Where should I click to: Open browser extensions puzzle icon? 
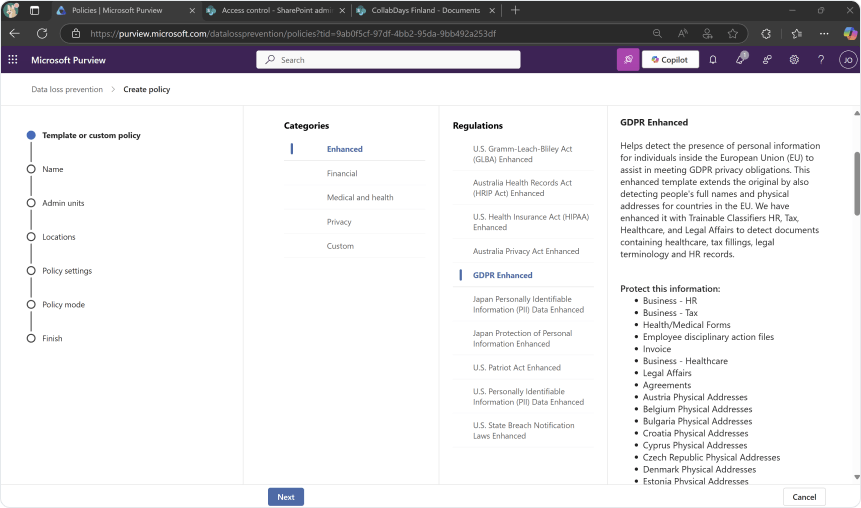(x=766, y=34)
